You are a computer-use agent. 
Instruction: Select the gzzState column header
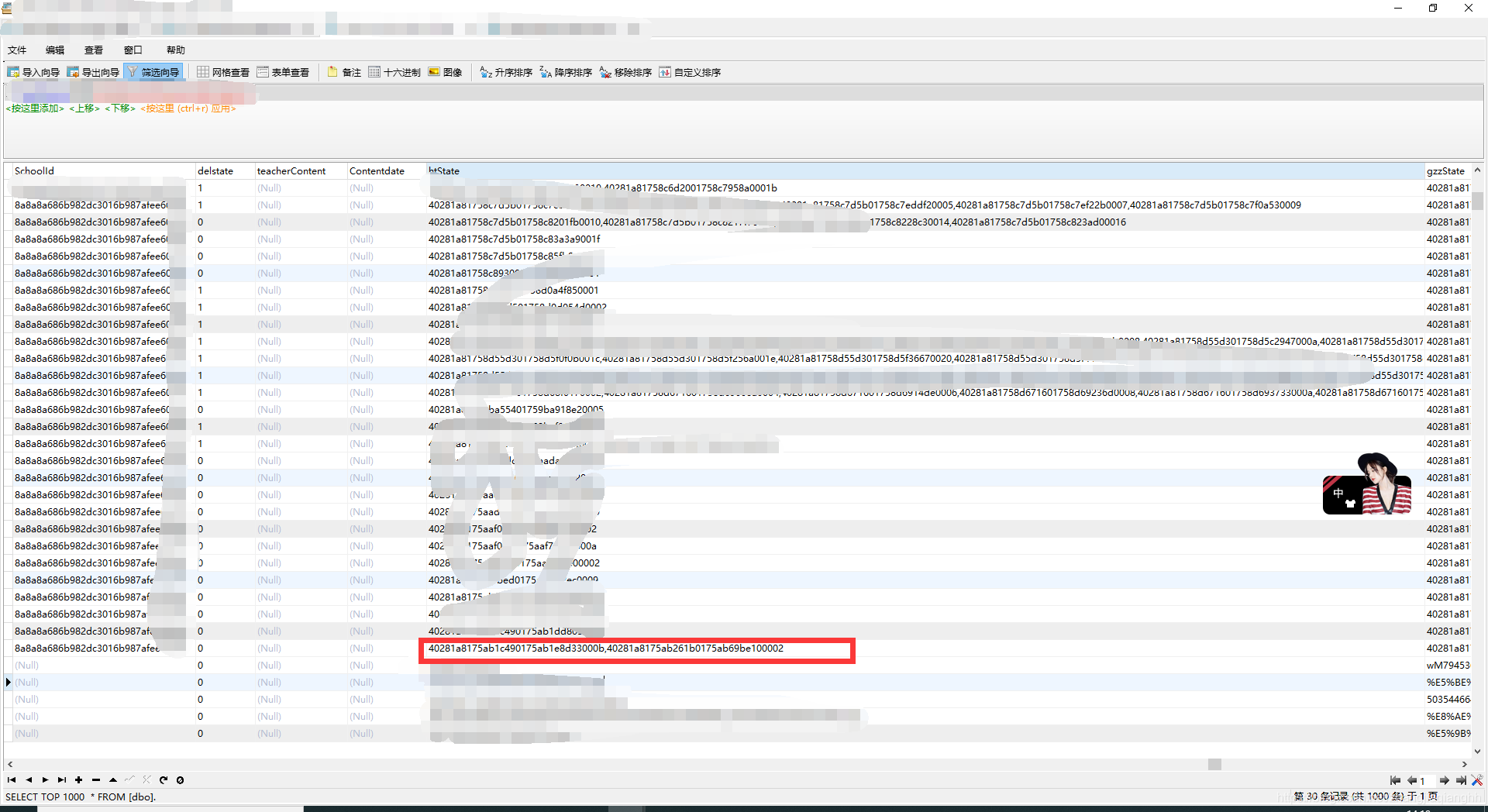tap(1446, 171)
